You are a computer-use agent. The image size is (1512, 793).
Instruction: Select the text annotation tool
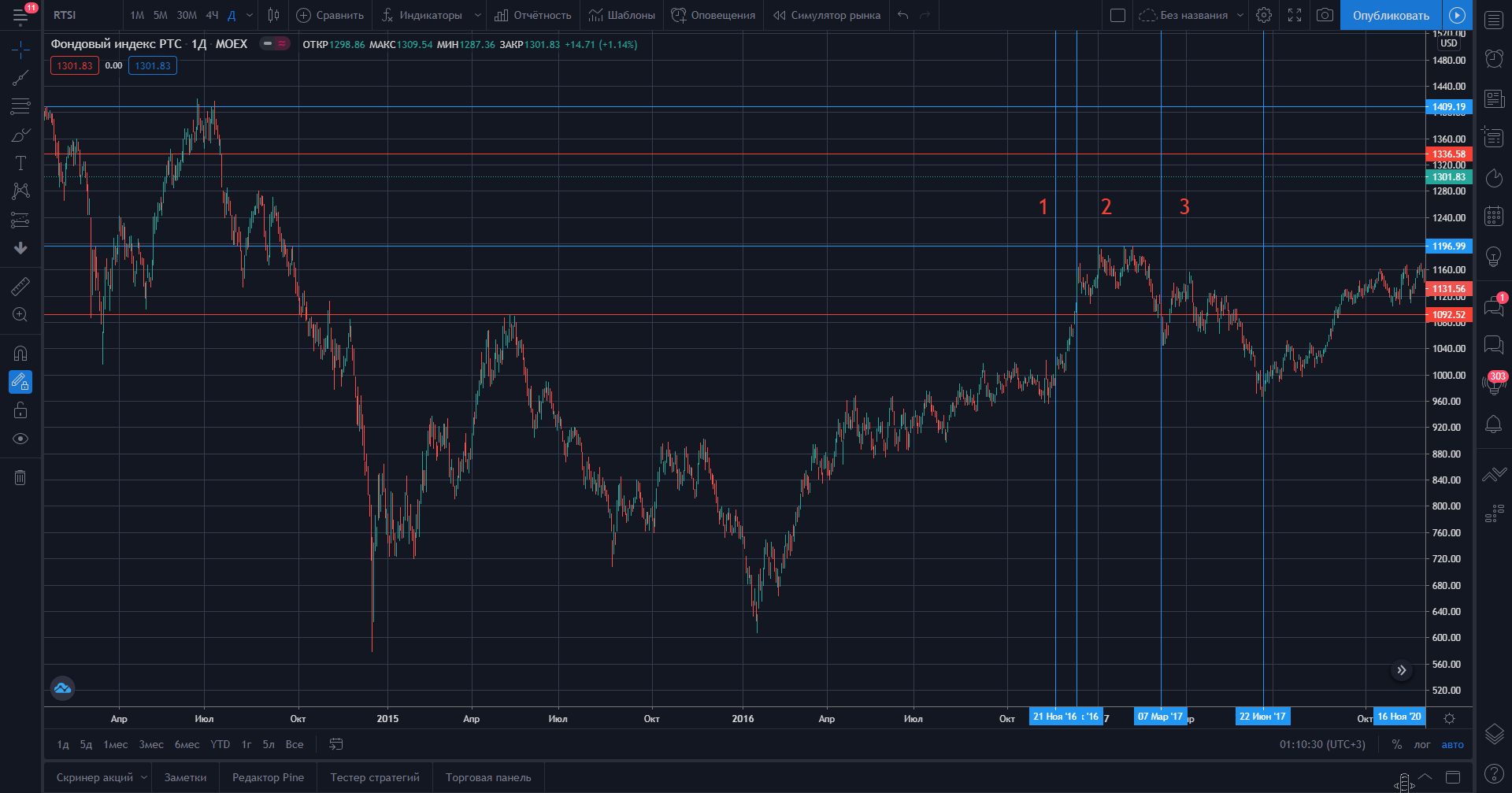(x=20, y=163)
